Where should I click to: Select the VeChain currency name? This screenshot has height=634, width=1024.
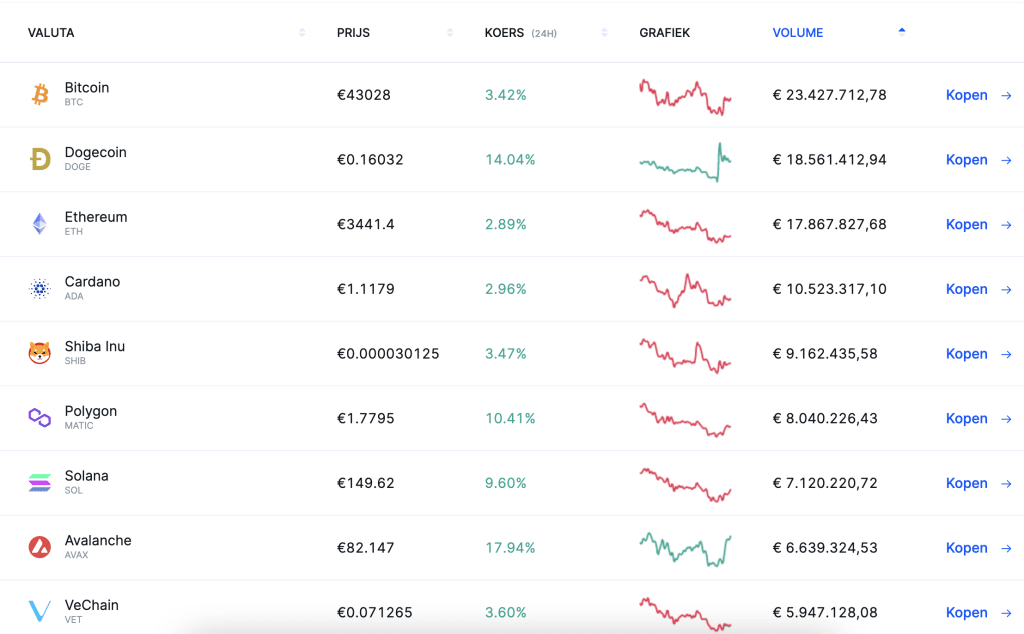pyautogui.click(x=91, y=605)
